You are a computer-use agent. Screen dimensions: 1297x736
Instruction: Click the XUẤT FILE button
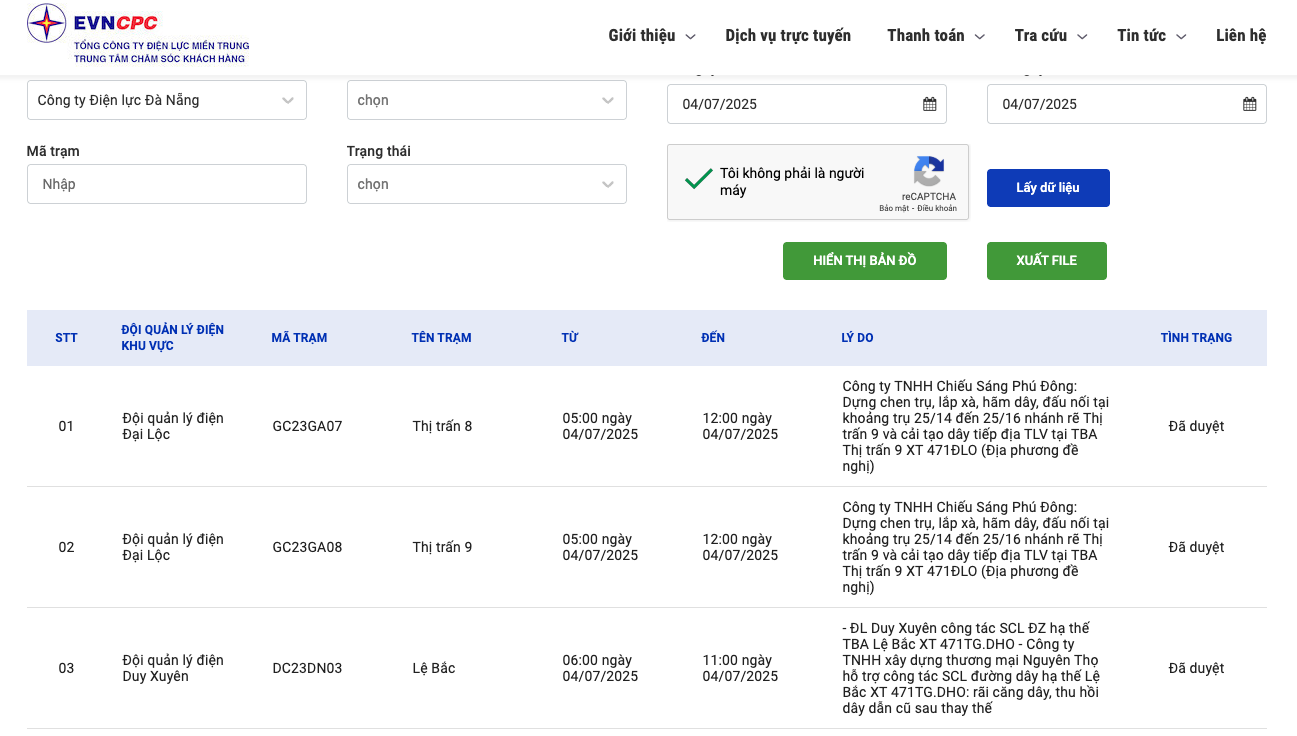point(1046,260)
